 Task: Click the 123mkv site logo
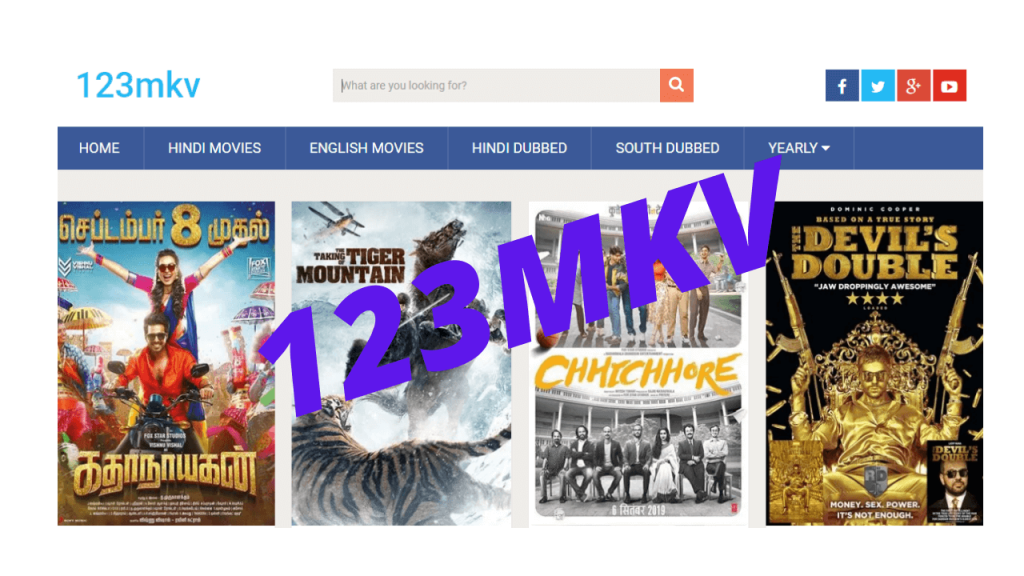(138, 86)
